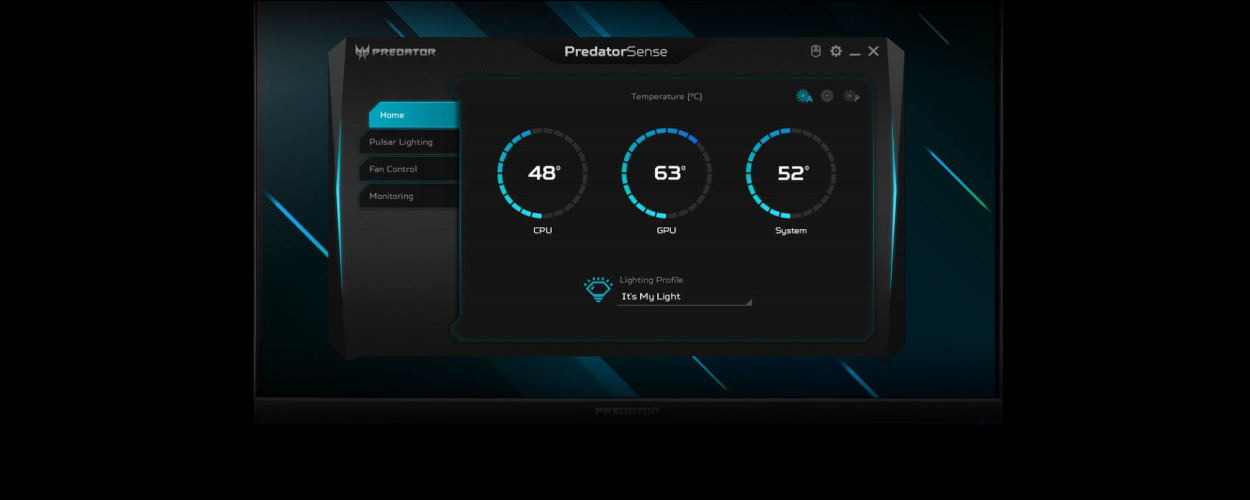The image size is (1250, 500).
Task: Click the CPU label under the gauge
Action: coord(542,231)
